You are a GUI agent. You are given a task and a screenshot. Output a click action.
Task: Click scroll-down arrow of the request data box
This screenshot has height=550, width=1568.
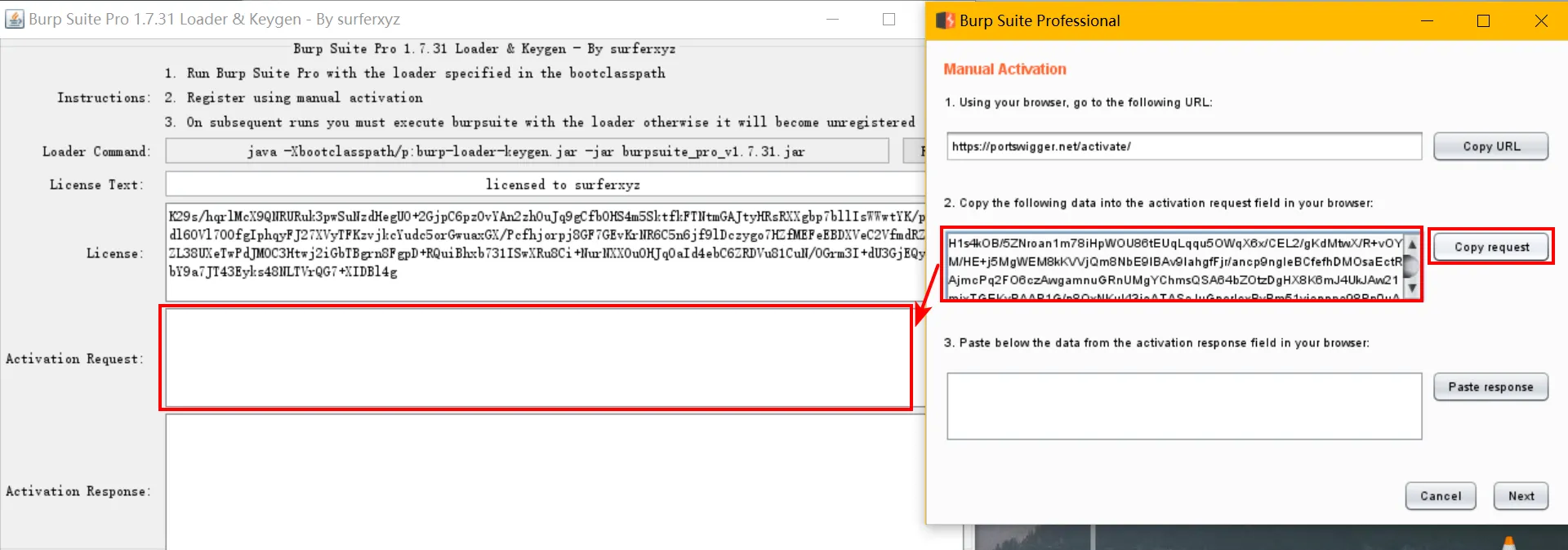1412,288
